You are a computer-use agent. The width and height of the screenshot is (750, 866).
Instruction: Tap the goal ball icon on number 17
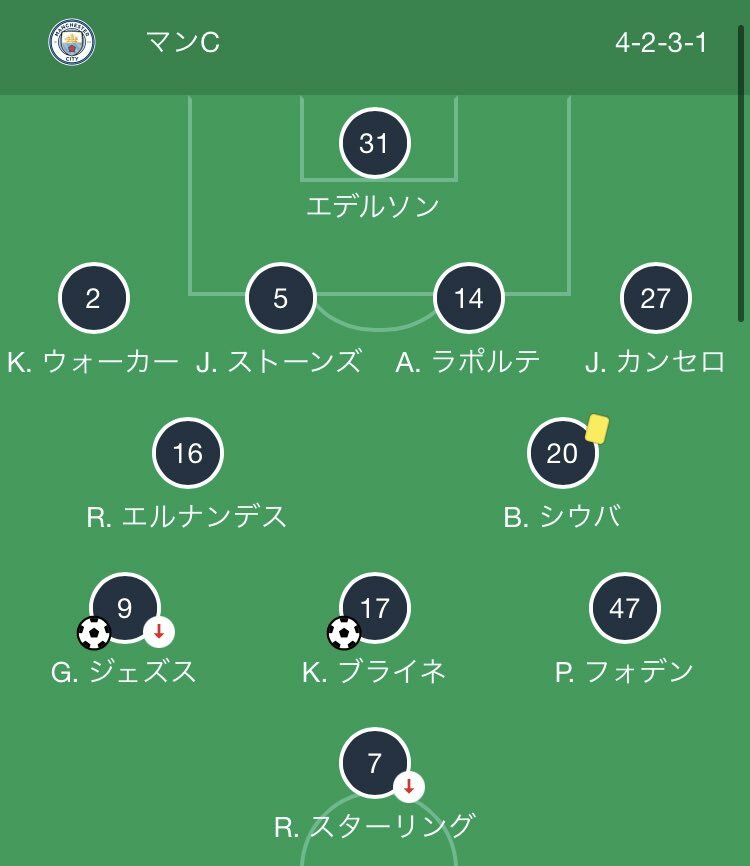[344, 633]
